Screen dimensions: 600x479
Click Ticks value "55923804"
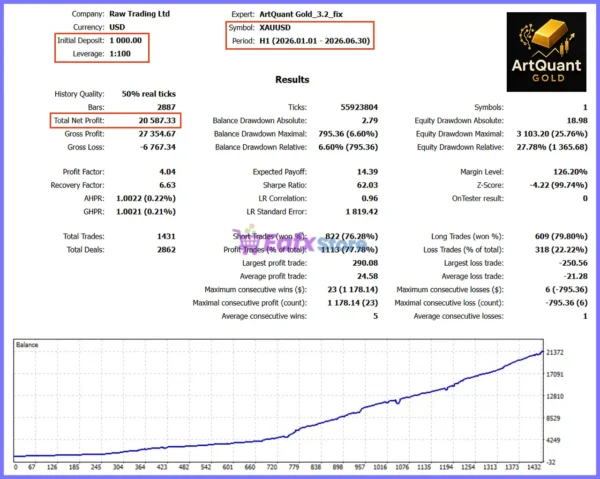pyautogui.click(x=359, y=107)
